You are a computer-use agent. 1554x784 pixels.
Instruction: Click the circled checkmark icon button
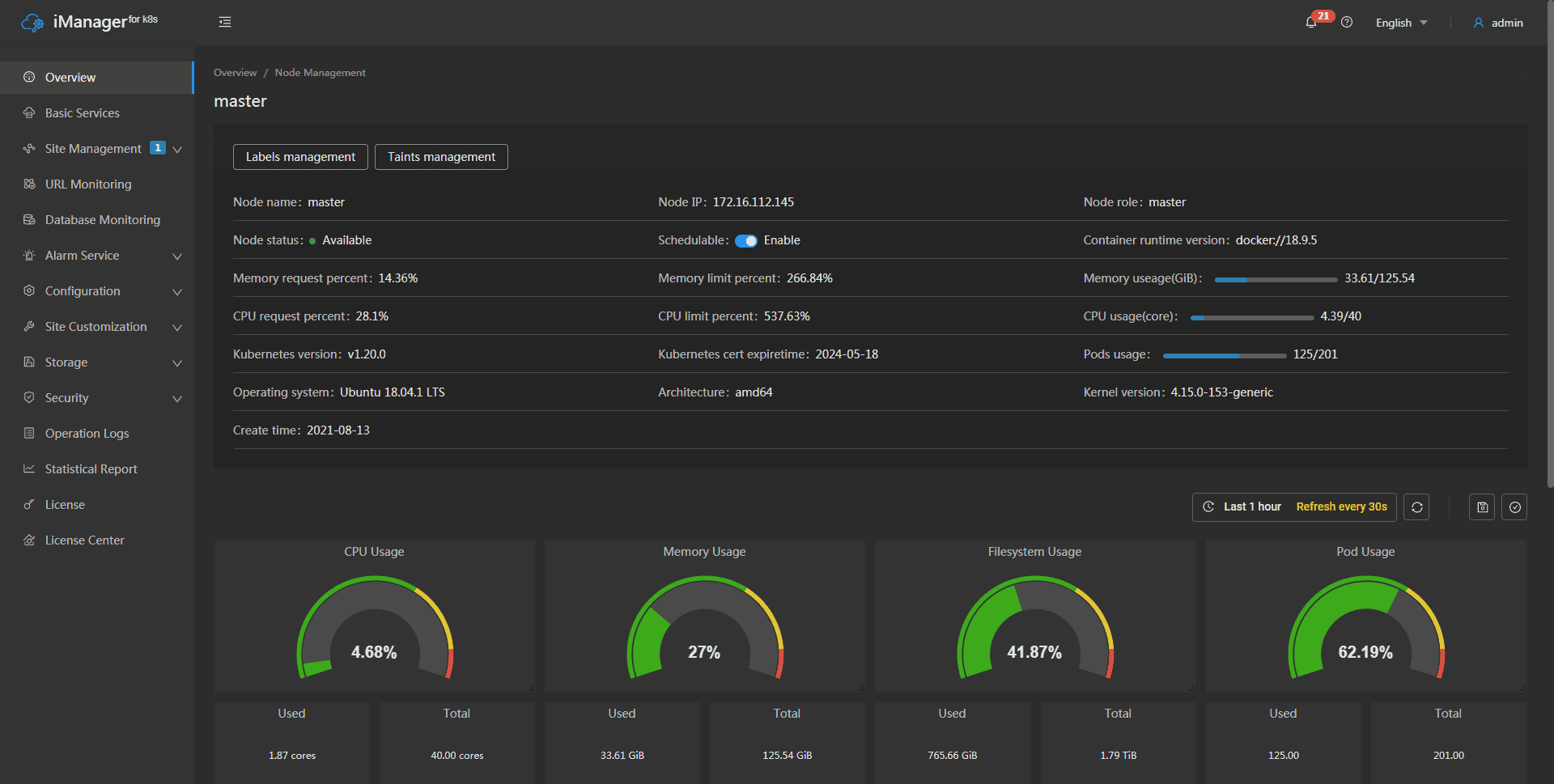tap(1514, 507)
